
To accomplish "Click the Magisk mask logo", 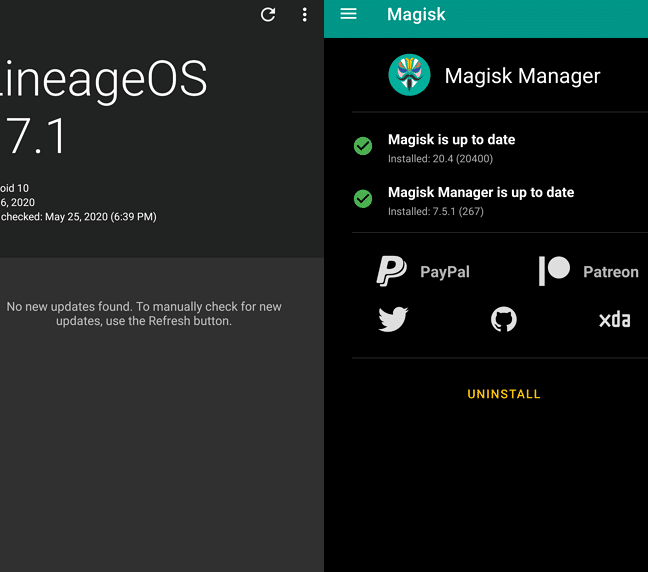I will pyautogui.click(x=409, y=75).
